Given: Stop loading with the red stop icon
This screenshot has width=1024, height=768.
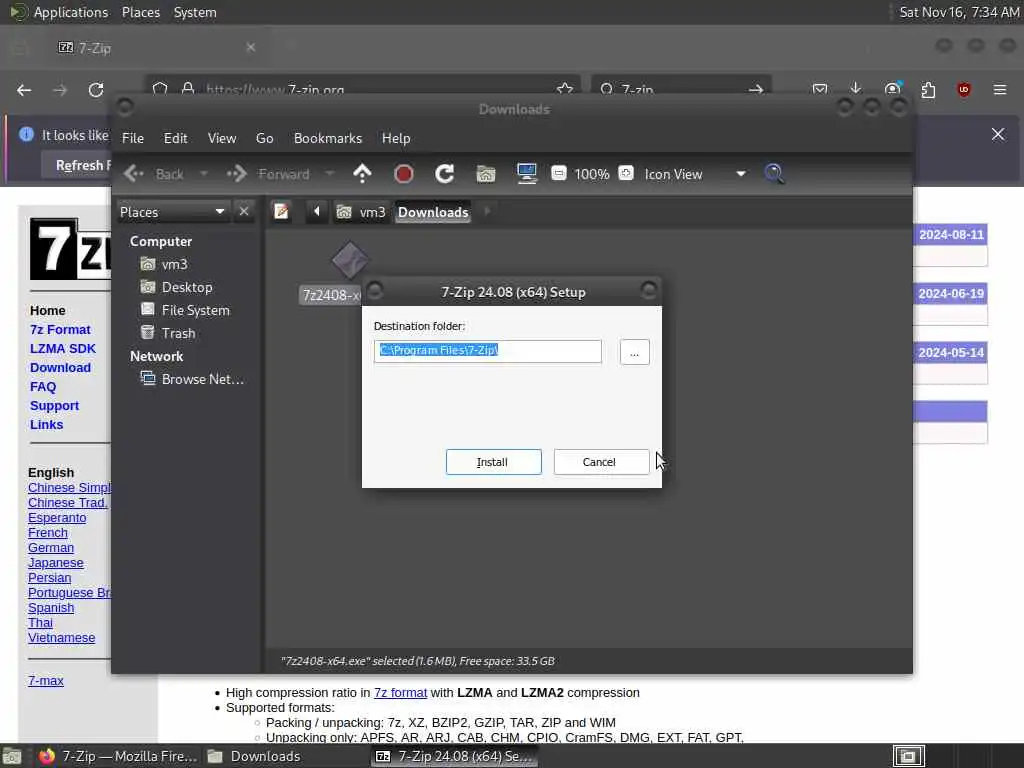Looking at the screenshot, I should pos(404,174).
